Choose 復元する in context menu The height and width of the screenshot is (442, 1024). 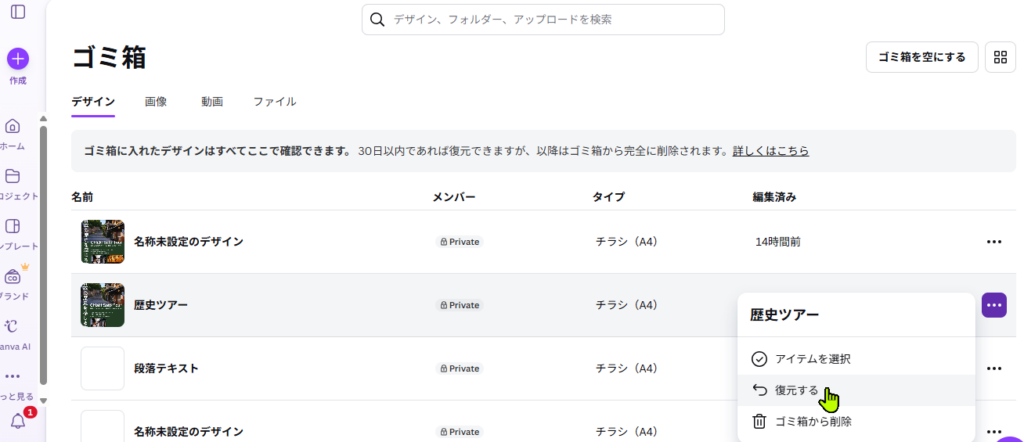click(x=856, y=390)
